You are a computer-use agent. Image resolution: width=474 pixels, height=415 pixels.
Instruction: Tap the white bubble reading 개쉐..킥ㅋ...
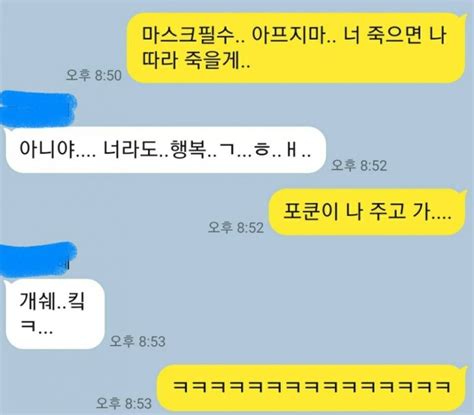point(55,314)
